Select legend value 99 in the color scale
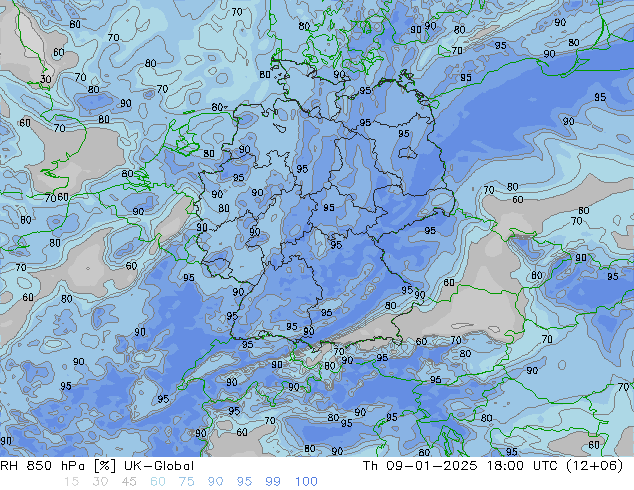The image size is (634, 490). tap(273, 482)
